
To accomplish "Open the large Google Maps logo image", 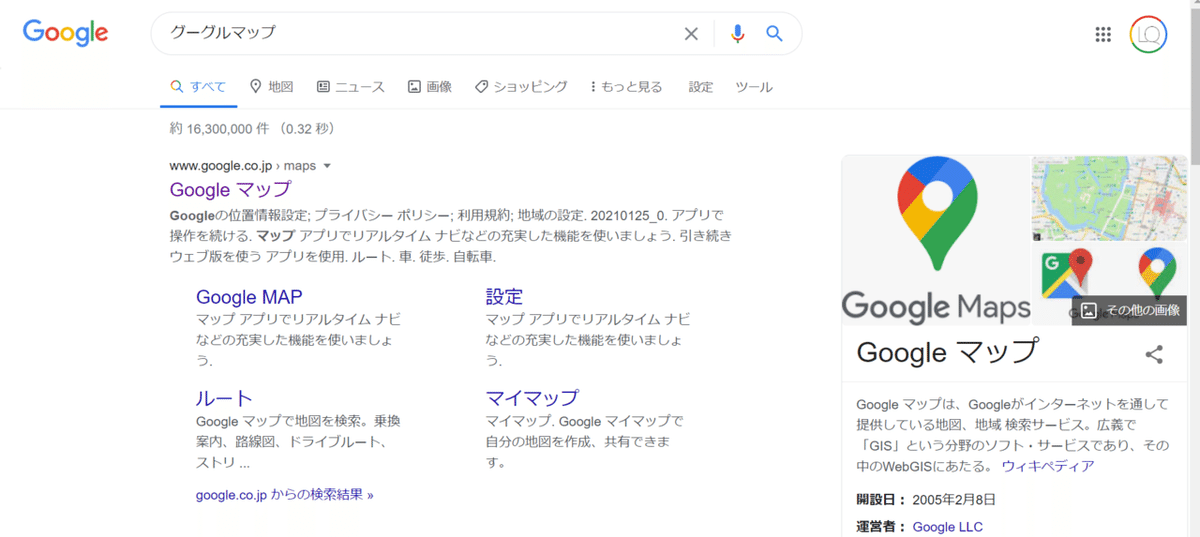I will click(x=935, y=240).
